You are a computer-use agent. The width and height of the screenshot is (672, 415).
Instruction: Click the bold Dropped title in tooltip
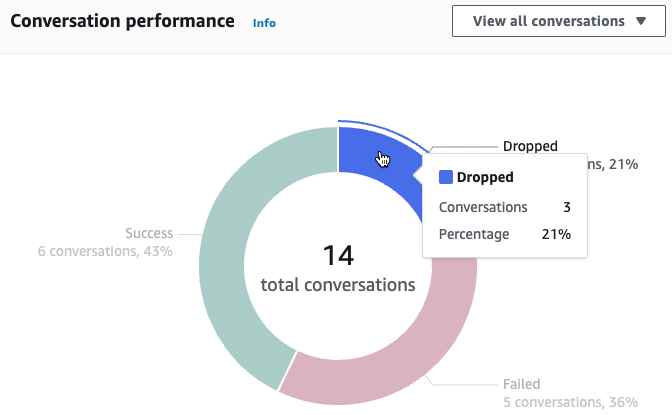click(x=485, y=177)
